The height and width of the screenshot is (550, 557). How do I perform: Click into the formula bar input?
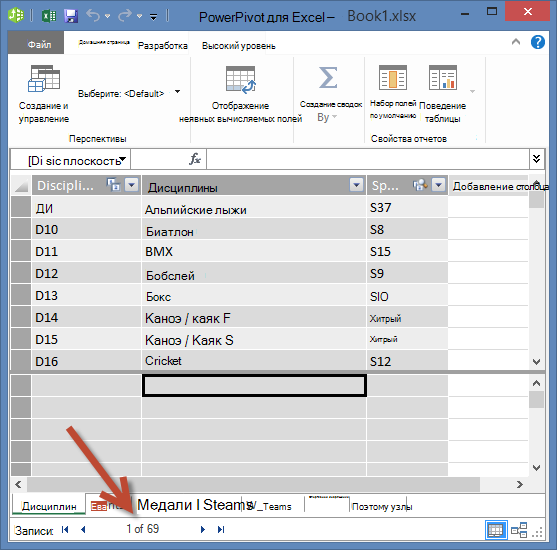coord(368,159)
